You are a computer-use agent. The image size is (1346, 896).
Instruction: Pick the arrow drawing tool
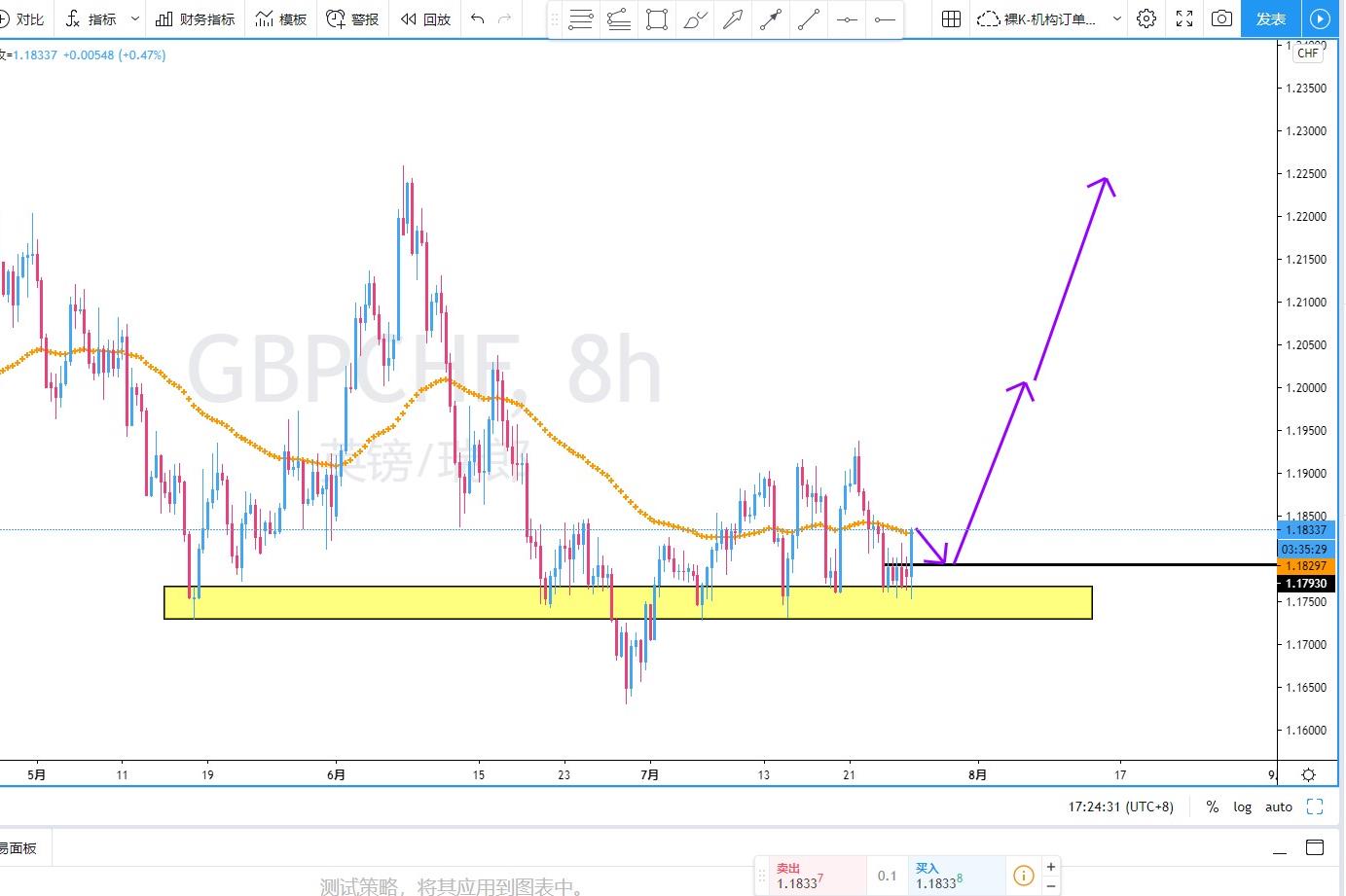[x=733, y=18]
